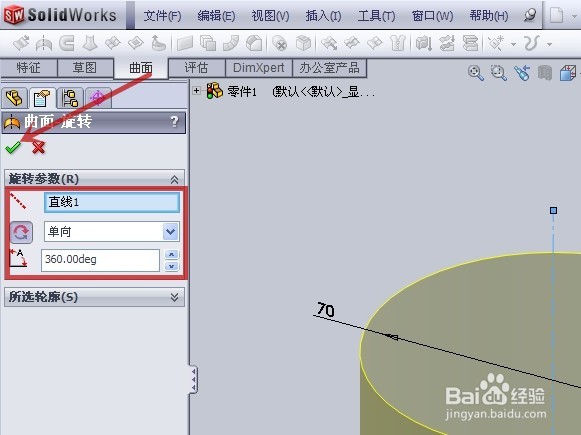Screen dimensions: 581x435
Task: Click the Zoom to Fit icon
Action: [475, 73]
